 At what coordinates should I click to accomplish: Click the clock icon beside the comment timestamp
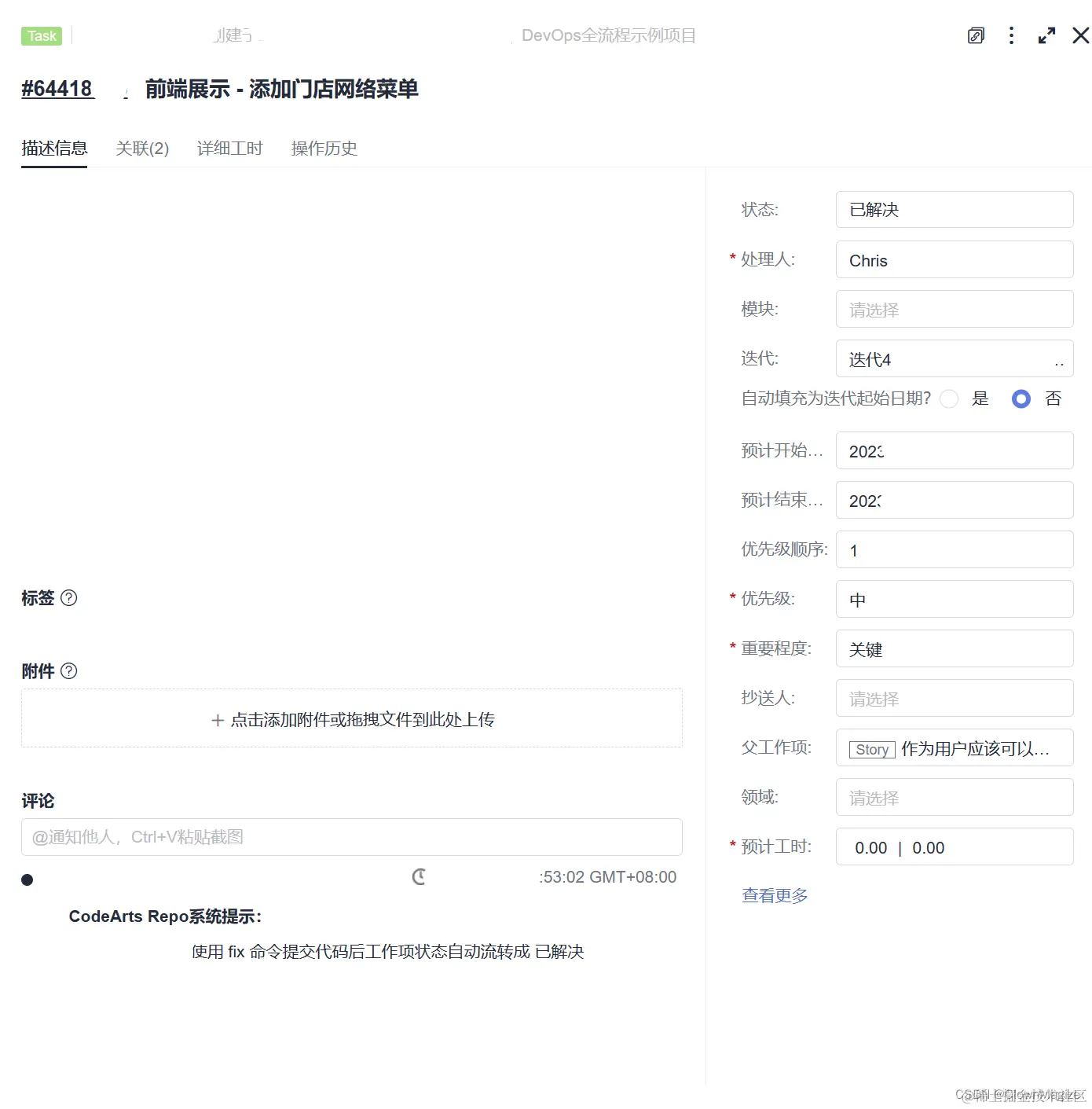point(420,876)
